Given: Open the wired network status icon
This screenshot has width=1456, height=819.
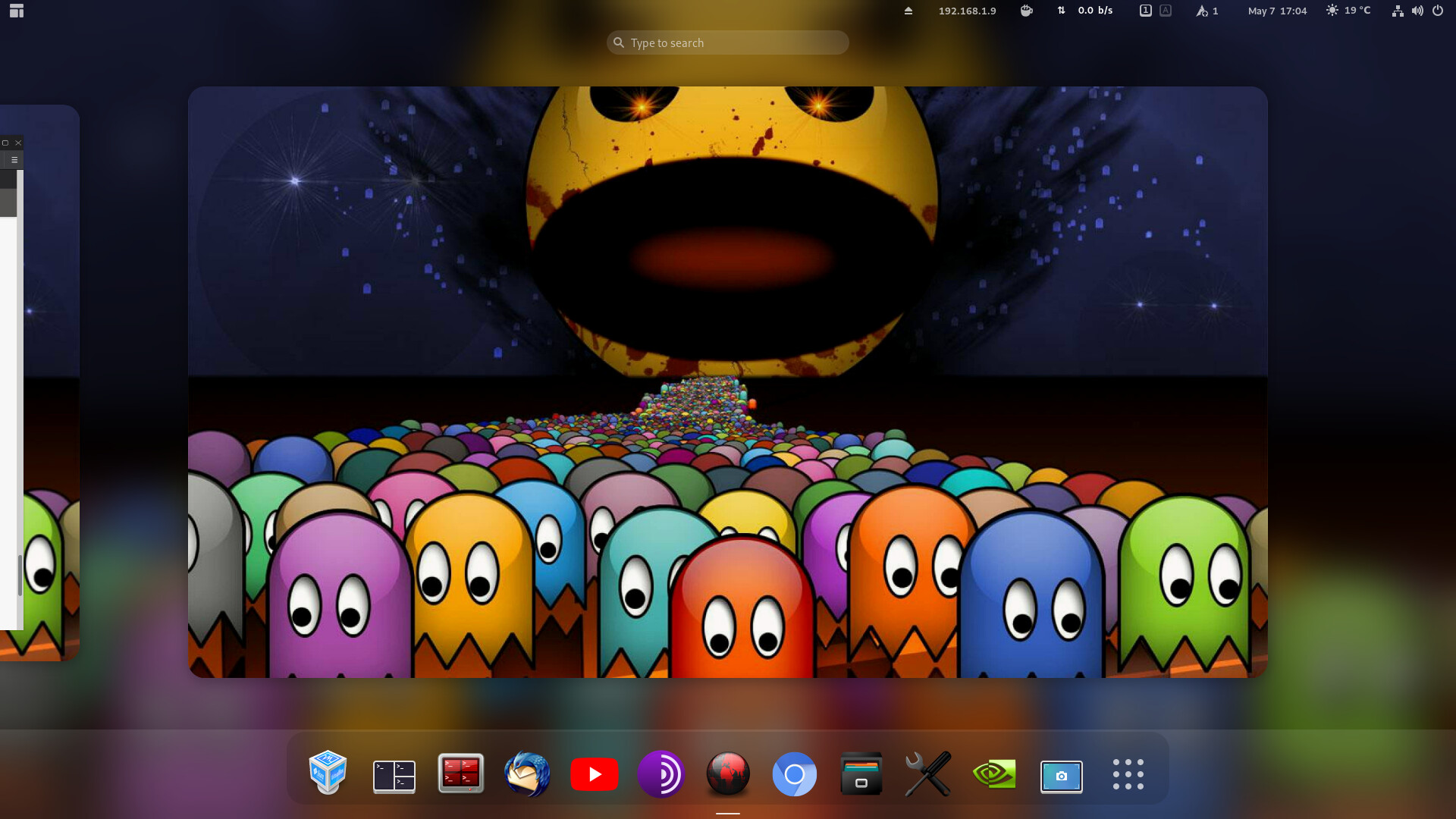Looking at the screenshot, I should (1398, 11).
